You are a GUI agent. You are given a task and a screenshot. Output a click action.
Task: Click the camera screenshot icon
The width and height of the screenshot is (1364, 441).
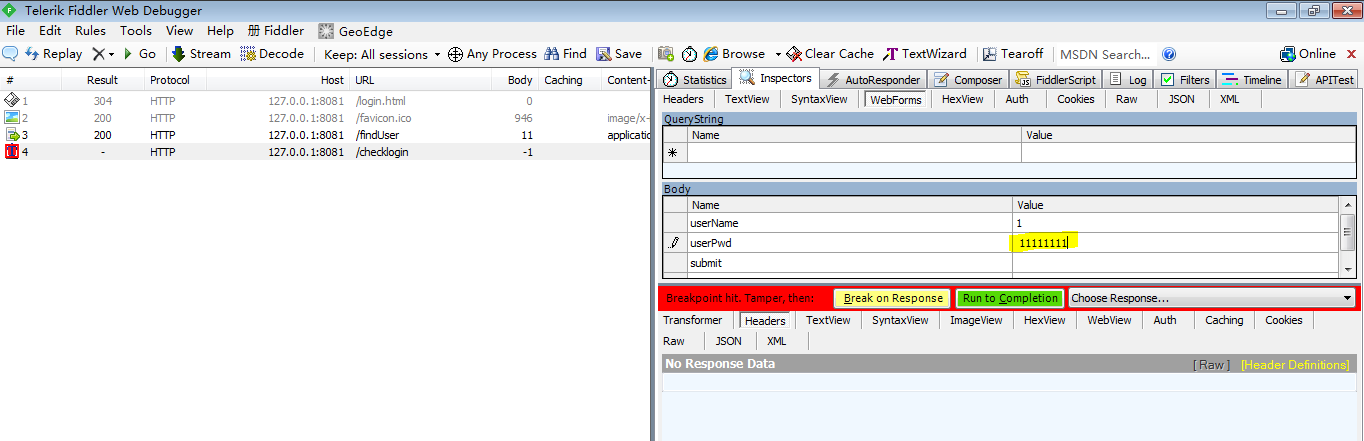[665, 54]
